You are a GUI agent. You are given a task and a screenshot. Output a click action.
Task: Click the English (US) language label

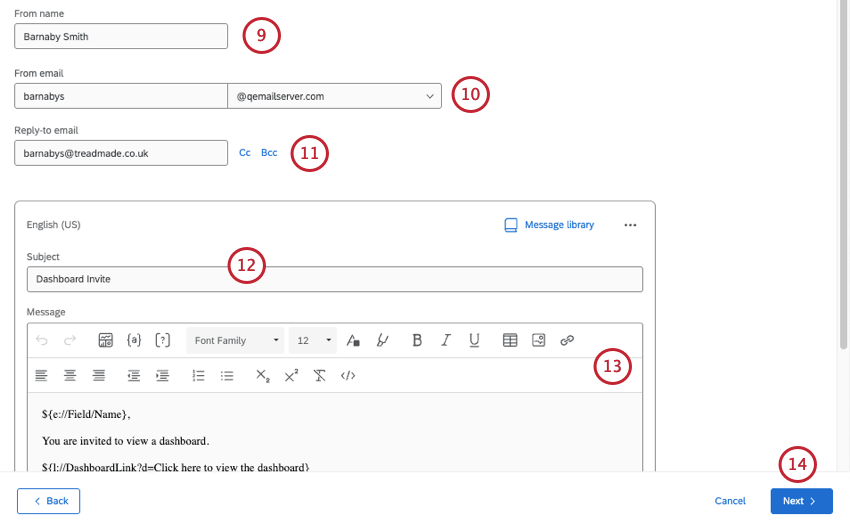pyautogui.click(x=54, y=225)
